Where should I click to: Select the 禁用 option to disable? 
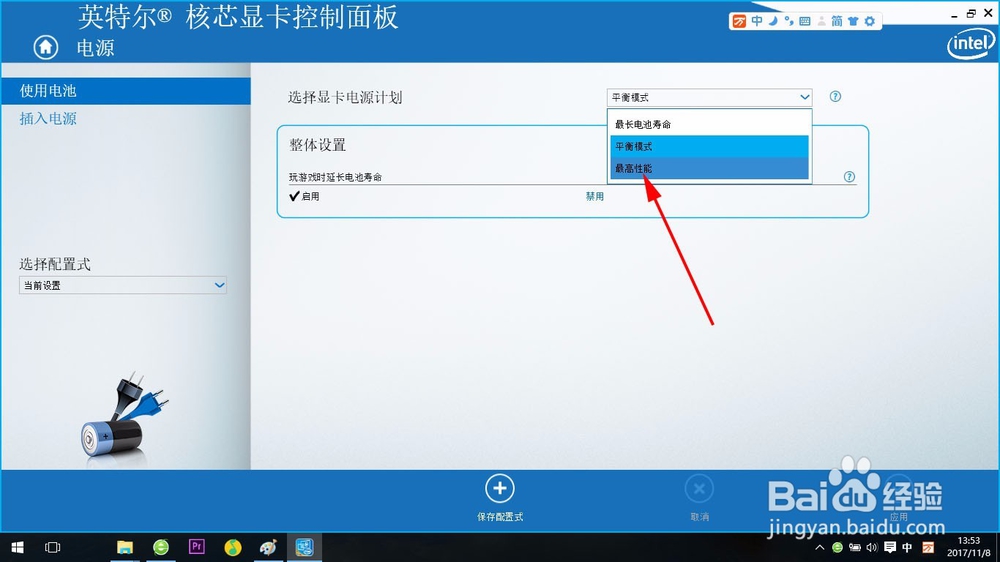pyautogui.click(x=594, y=196)
